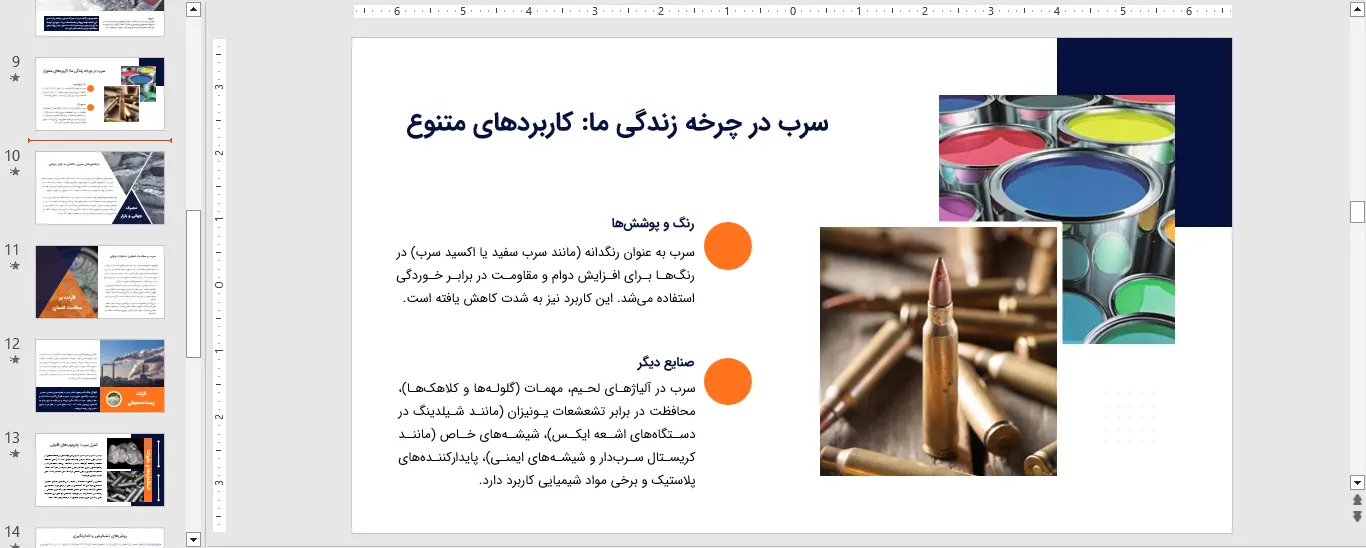Open slide 11 thumbnail with orange triangle
The height and width of the screenshot is (548, 1366).
pos(100,282)
